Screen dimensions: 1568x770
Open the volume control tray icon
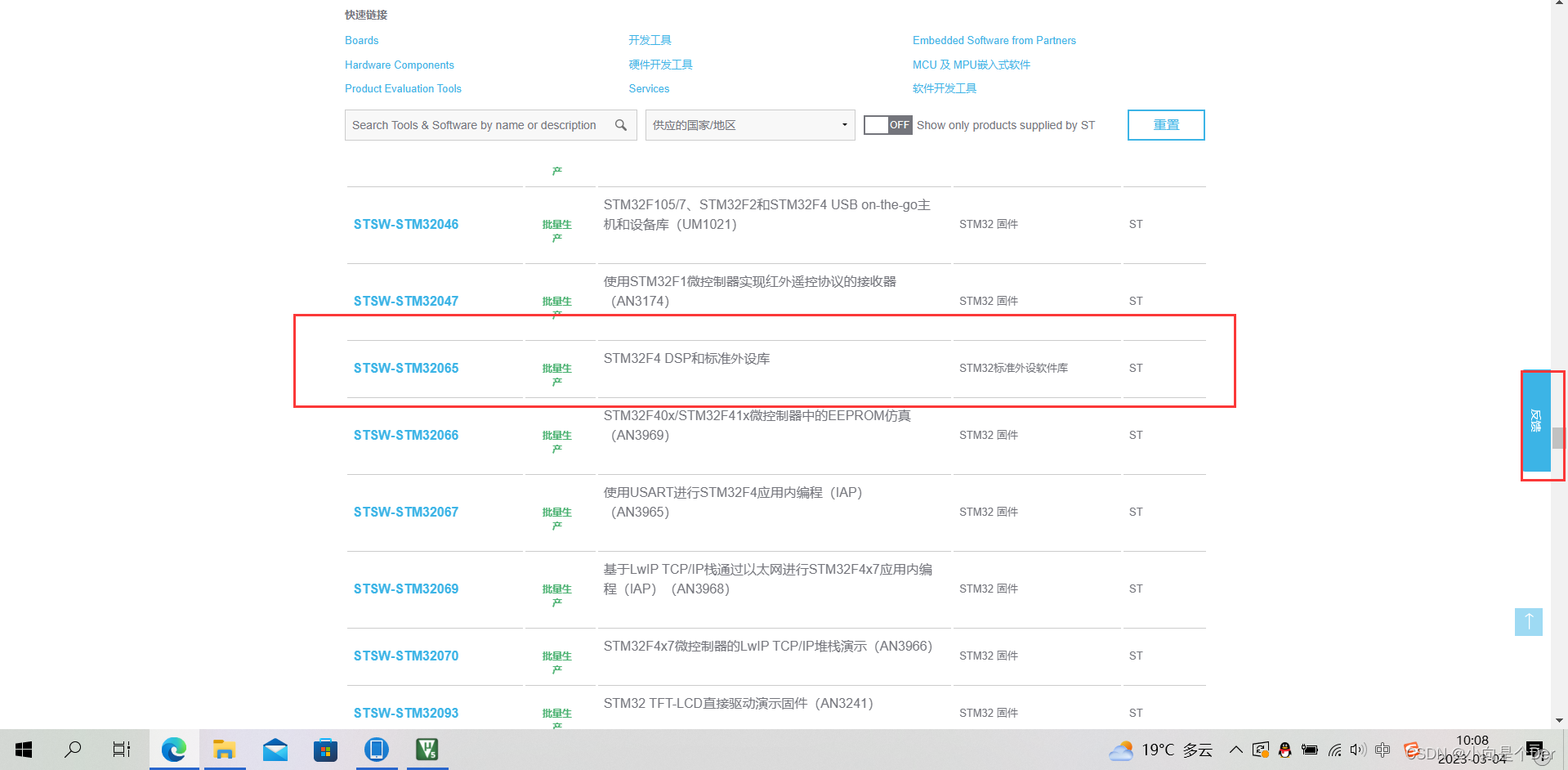[x=1358, y=750]
